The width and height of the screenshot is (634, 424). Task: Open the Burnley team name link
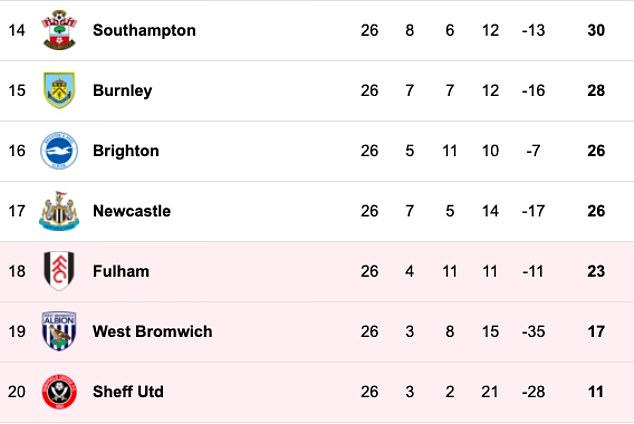click(x=123, y=91)
